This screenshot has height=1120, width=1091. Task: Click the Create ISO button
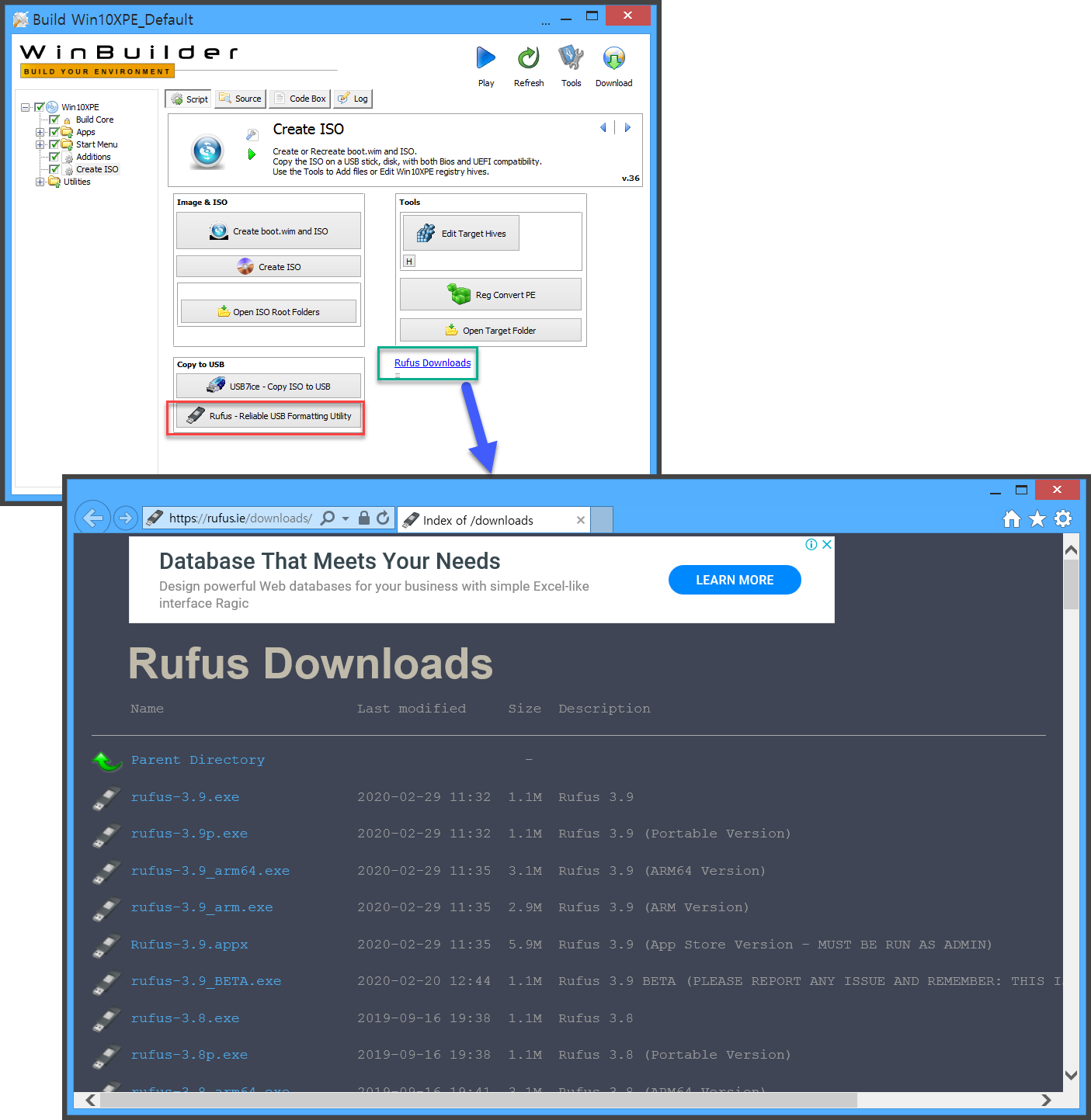coord(269,266)
